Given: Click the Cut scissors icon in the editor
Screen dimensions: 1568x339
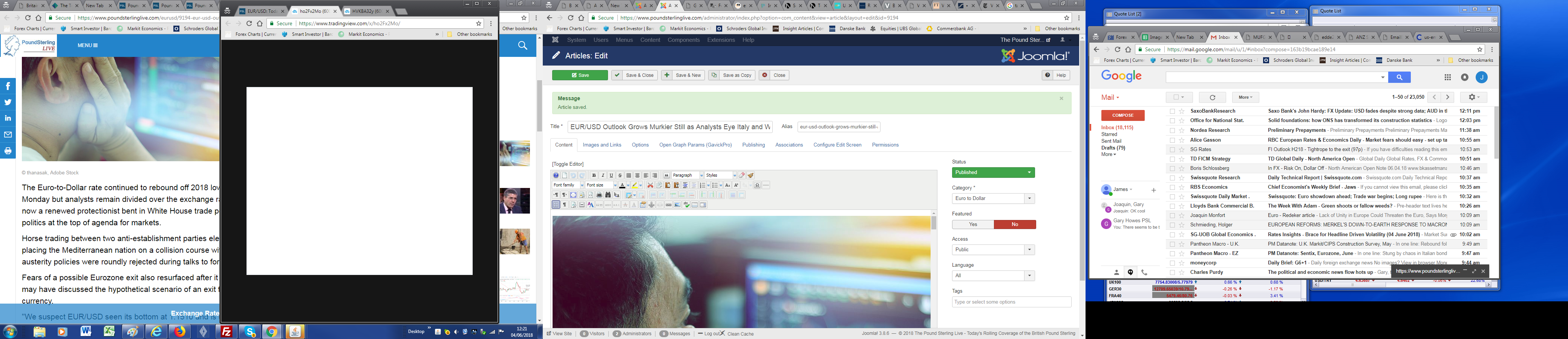Looking at the screenshot, I should [x=650, y=185].
